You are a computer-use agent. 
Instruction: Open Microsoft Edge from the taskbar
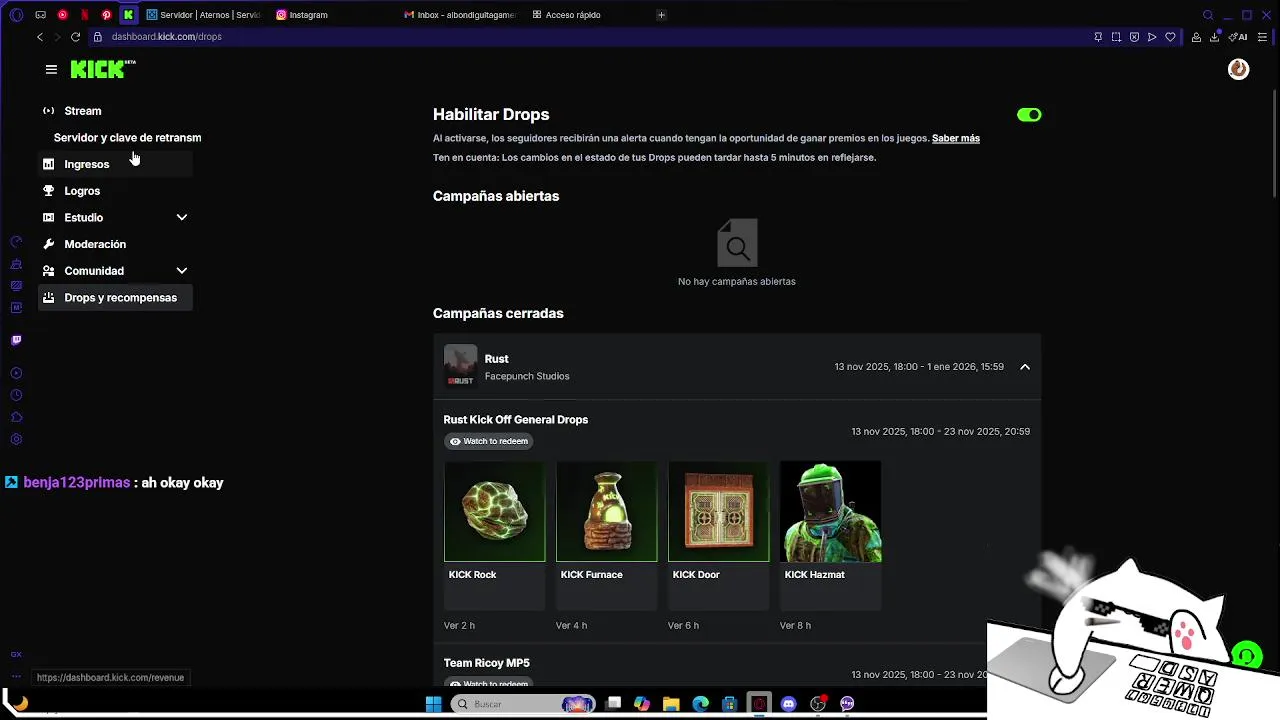[701, 704]
